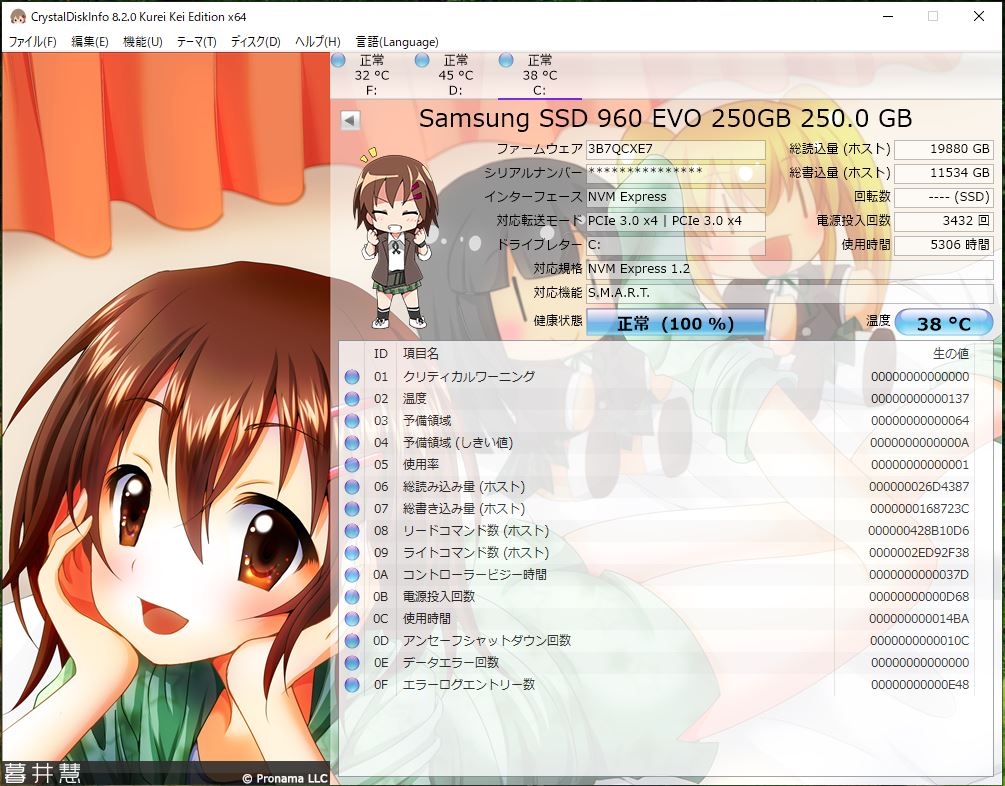The height and width of the screenshot is (786, 1005).
Task: Select the C: drive 38 °C tab
Action: pyautogui.click(x=540, y=76)
